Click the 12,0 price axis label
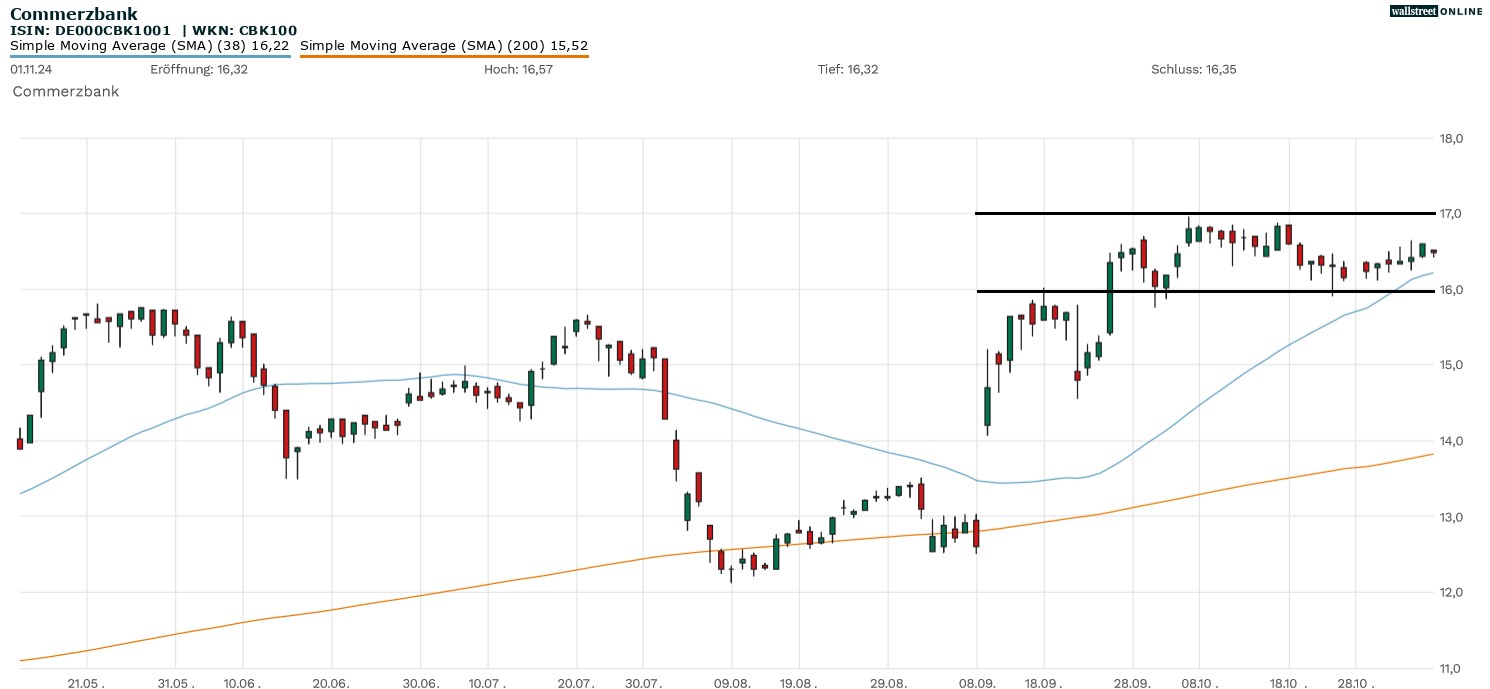Screen dimensions: 1490x689 coord(1451,592)
